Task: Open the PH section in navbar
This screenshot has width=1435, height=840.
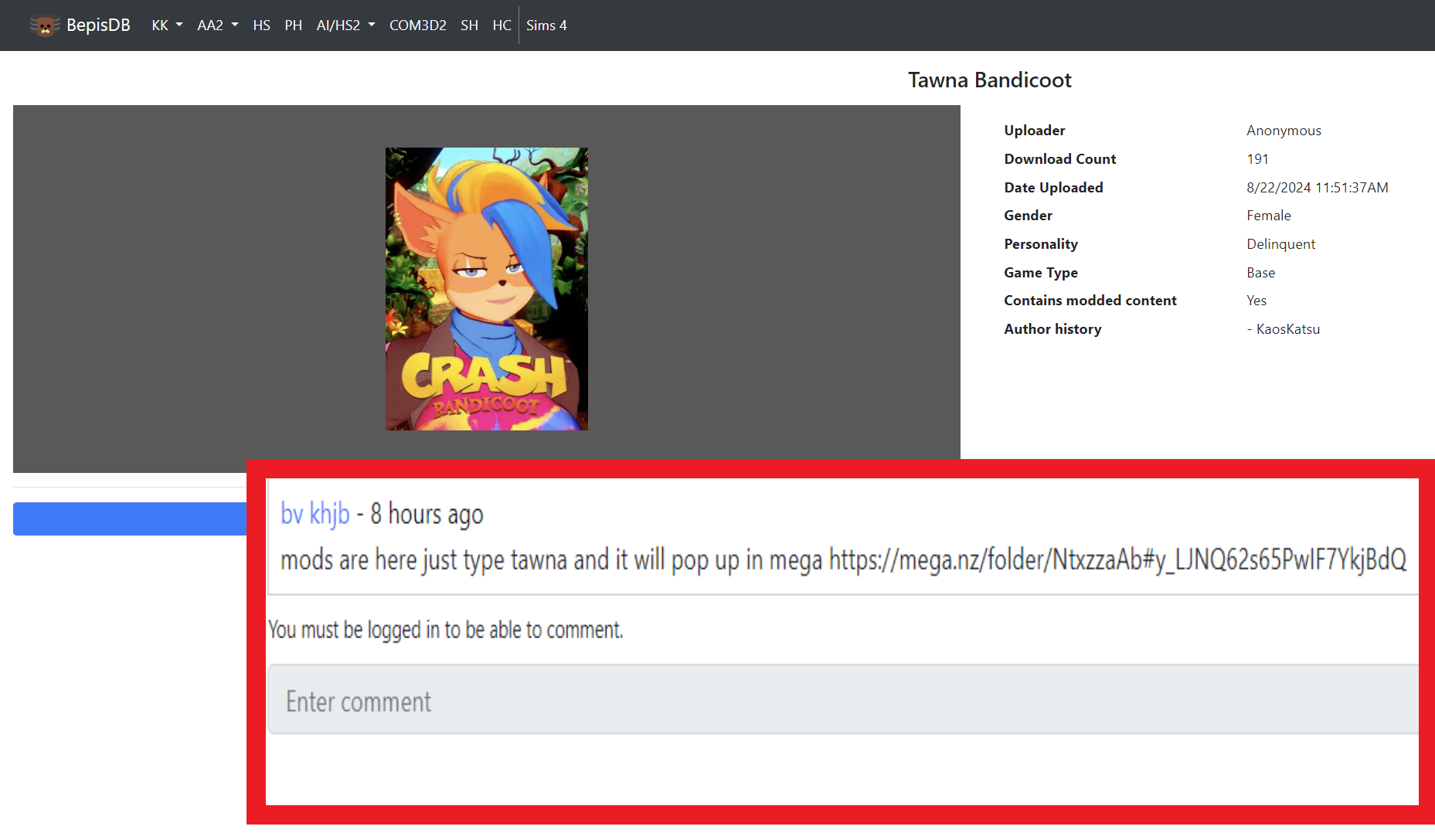Action: coord(293,26)
